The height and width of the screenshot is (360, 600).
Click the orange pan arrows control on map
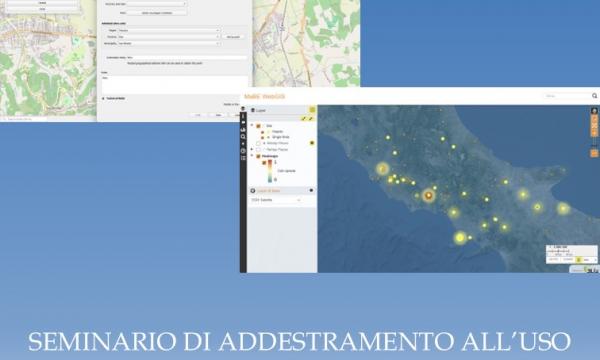point(594,125)
